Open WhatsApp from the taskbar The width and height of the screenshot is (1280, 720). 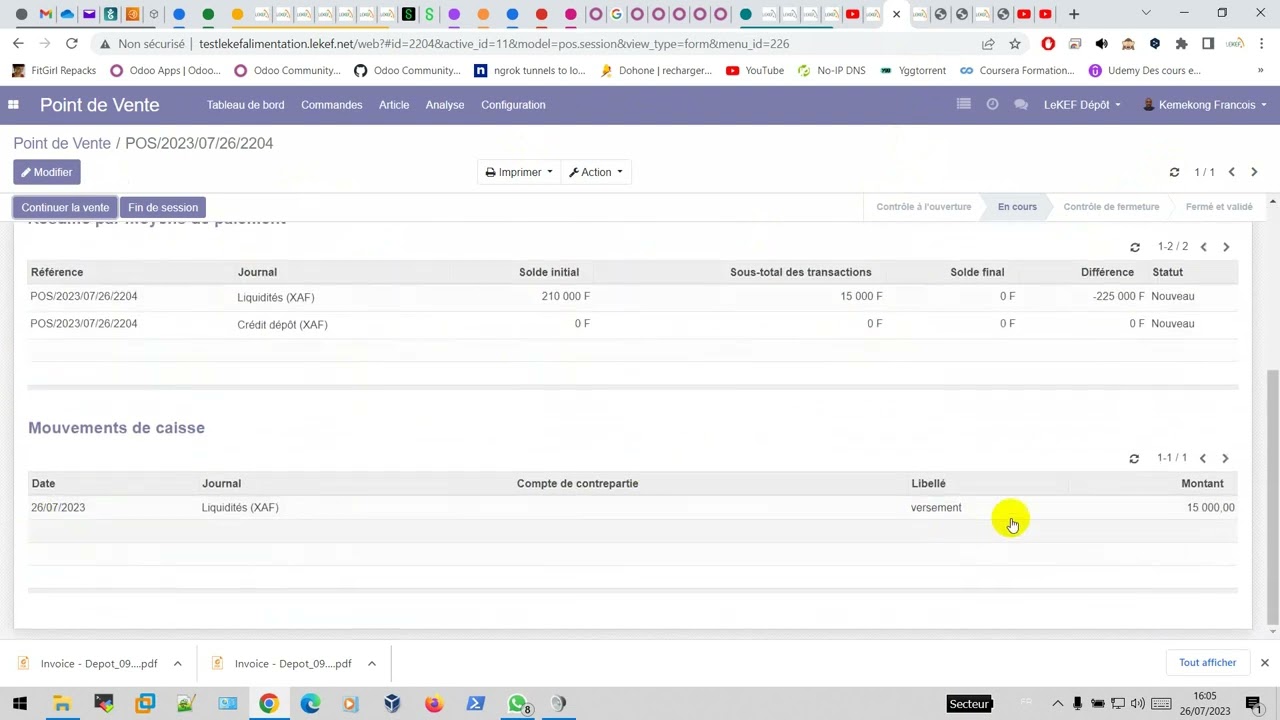coord(517,704)
